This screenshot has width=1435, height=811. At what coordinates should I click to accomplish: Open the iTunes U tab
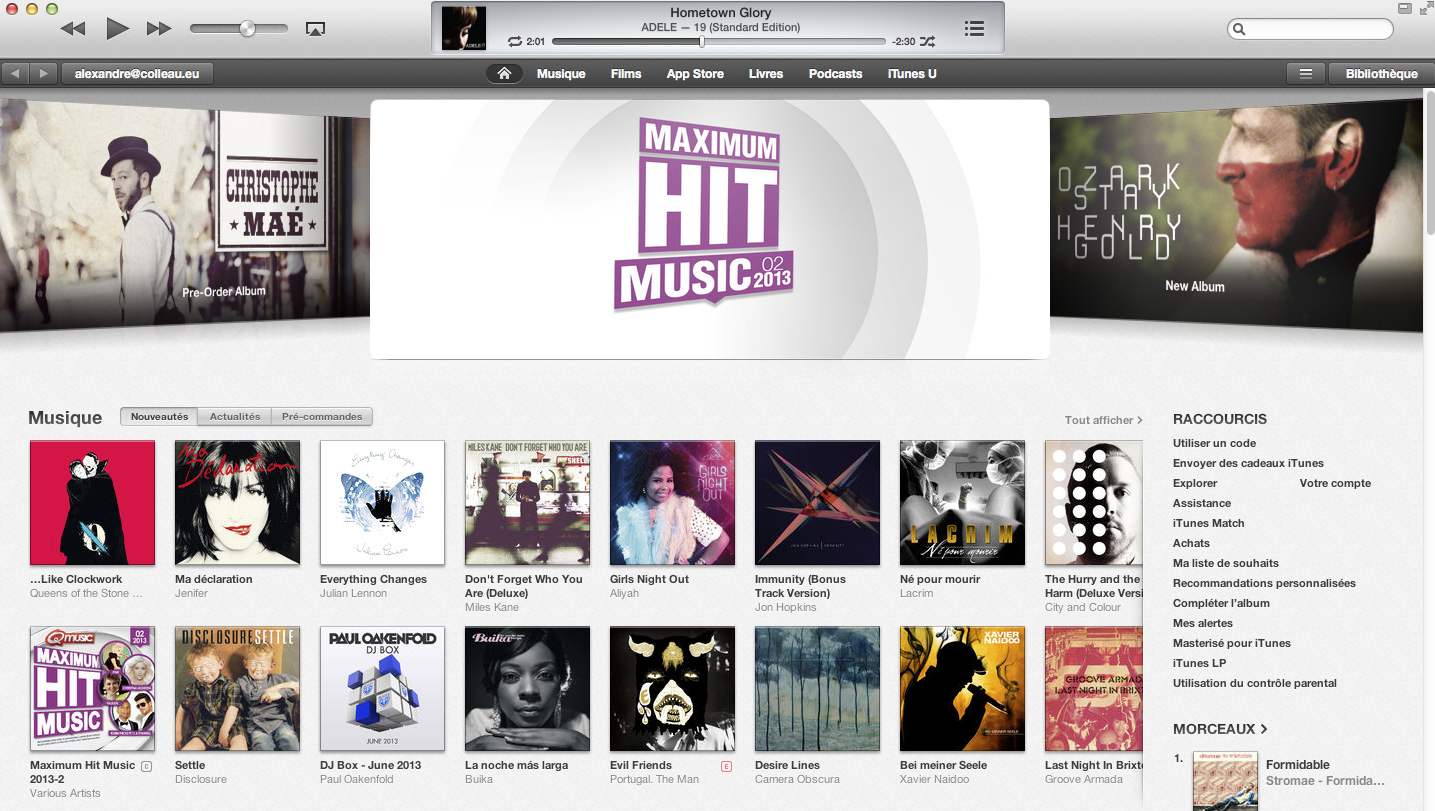(912, 74)
